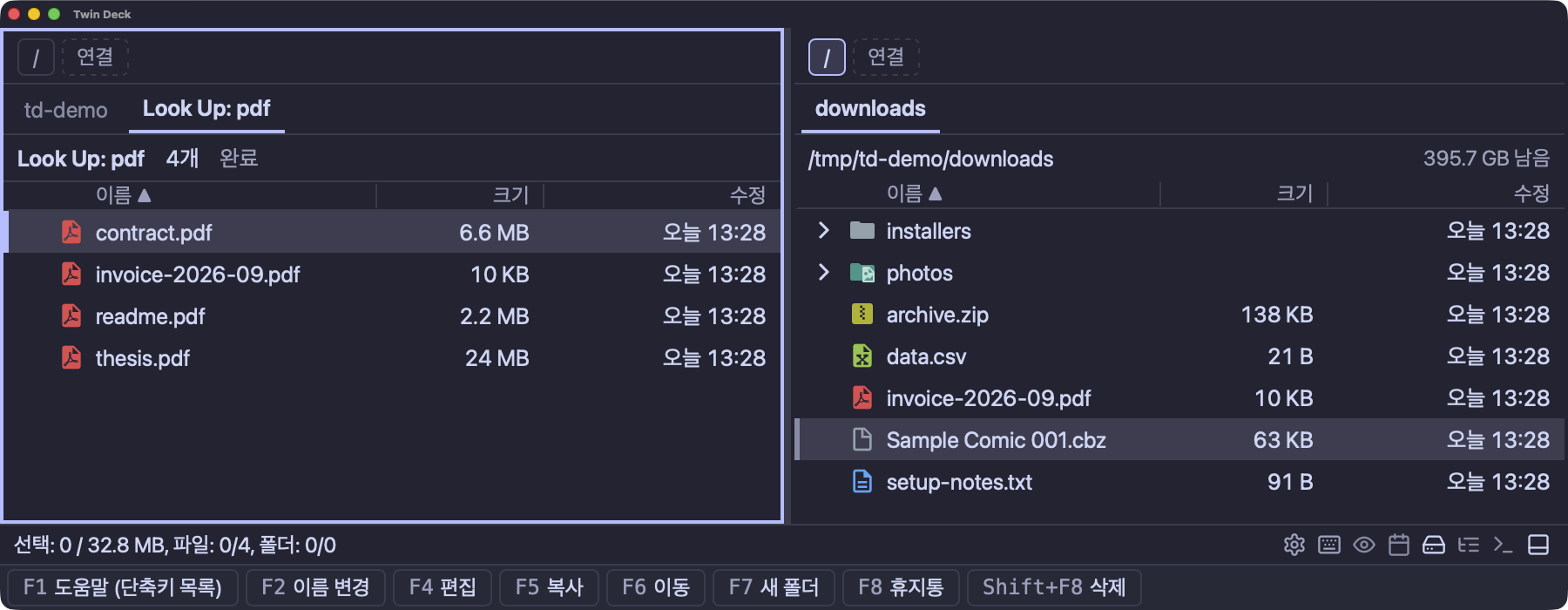The image size is (1568, 610).
Task: Expand the photos folder chevron
Action: click(823, 272)
